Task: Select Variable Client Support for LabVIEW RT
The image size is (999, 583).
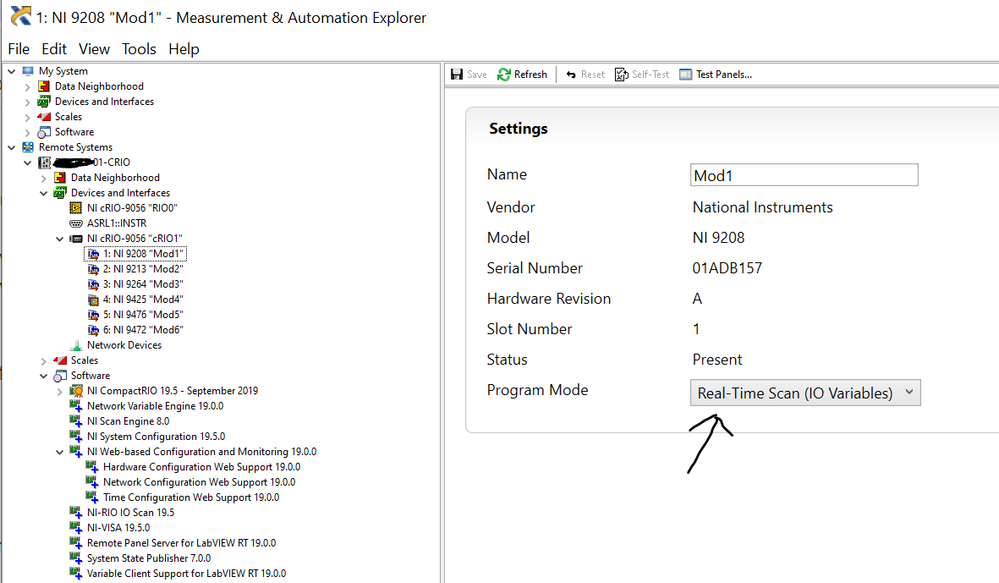Action: (187, 573)
